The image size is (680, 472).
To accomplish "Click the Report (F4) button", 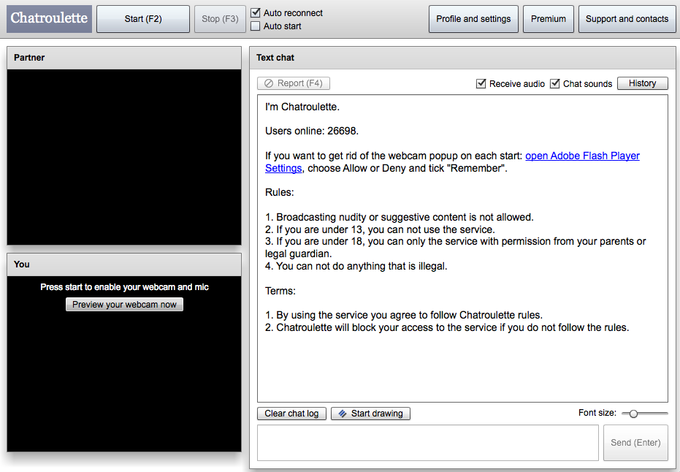I will pos(294,83).
